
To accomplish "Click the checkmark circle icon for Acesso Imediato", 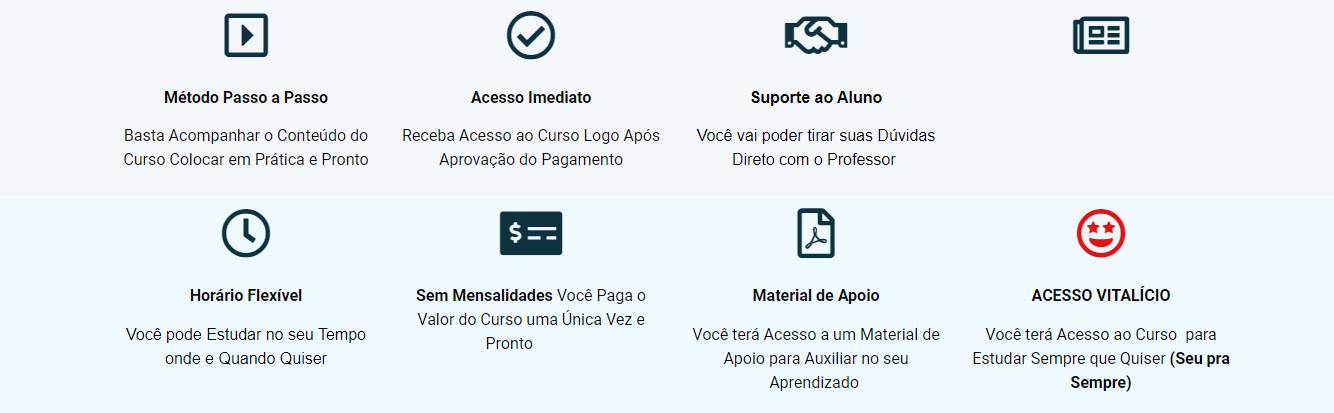I will pyautogui.click(x=531, y=35).
